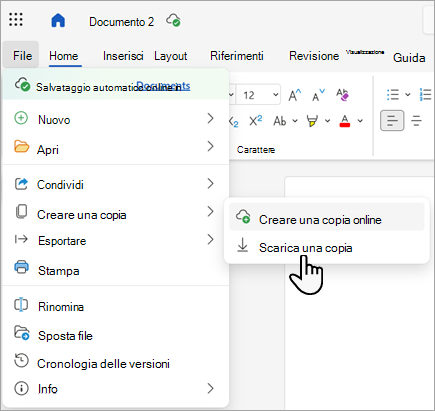
Task: Check the cloud saved status icon
Action: pos(173,20)
